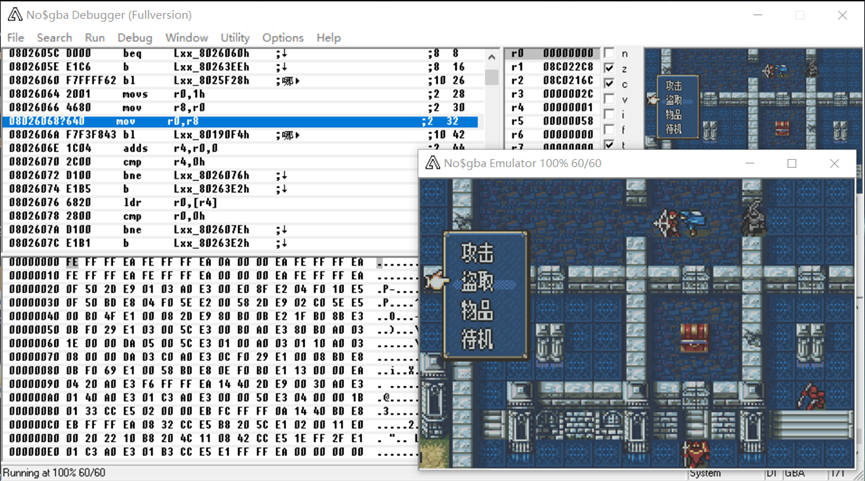The width and height of the screenshot is (865, 481).
Task: Click the disassembly scrollbar up arrow
Action: tap(492, 56)
